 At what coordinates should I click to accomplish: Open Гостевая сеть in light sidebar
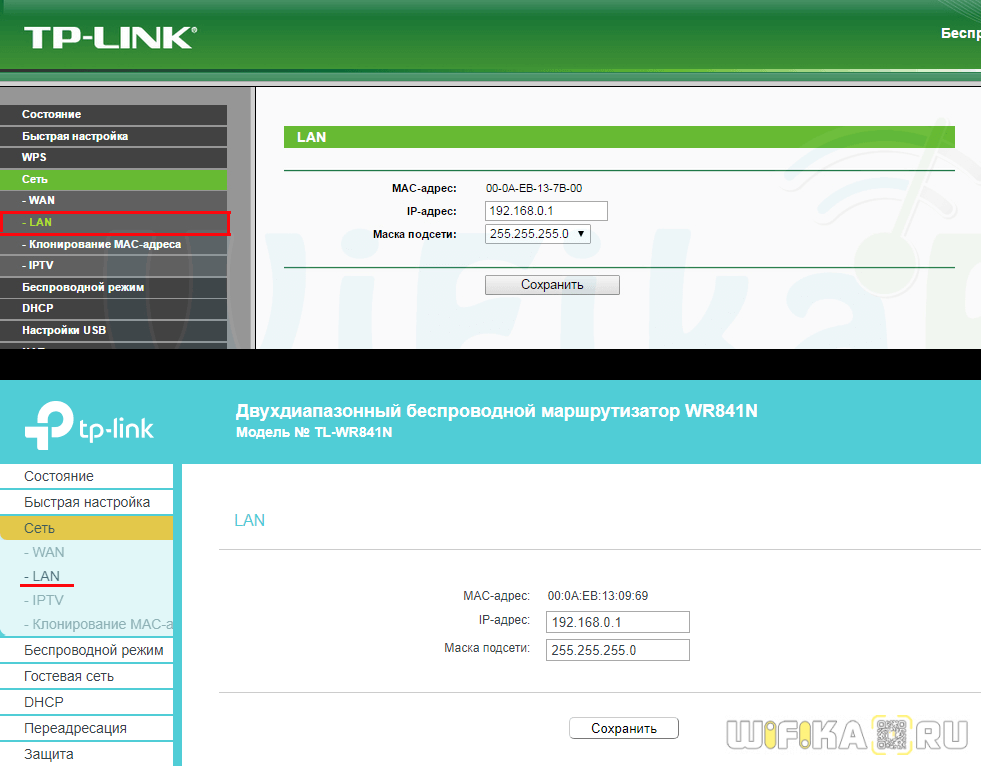click(x=69, y=676)
